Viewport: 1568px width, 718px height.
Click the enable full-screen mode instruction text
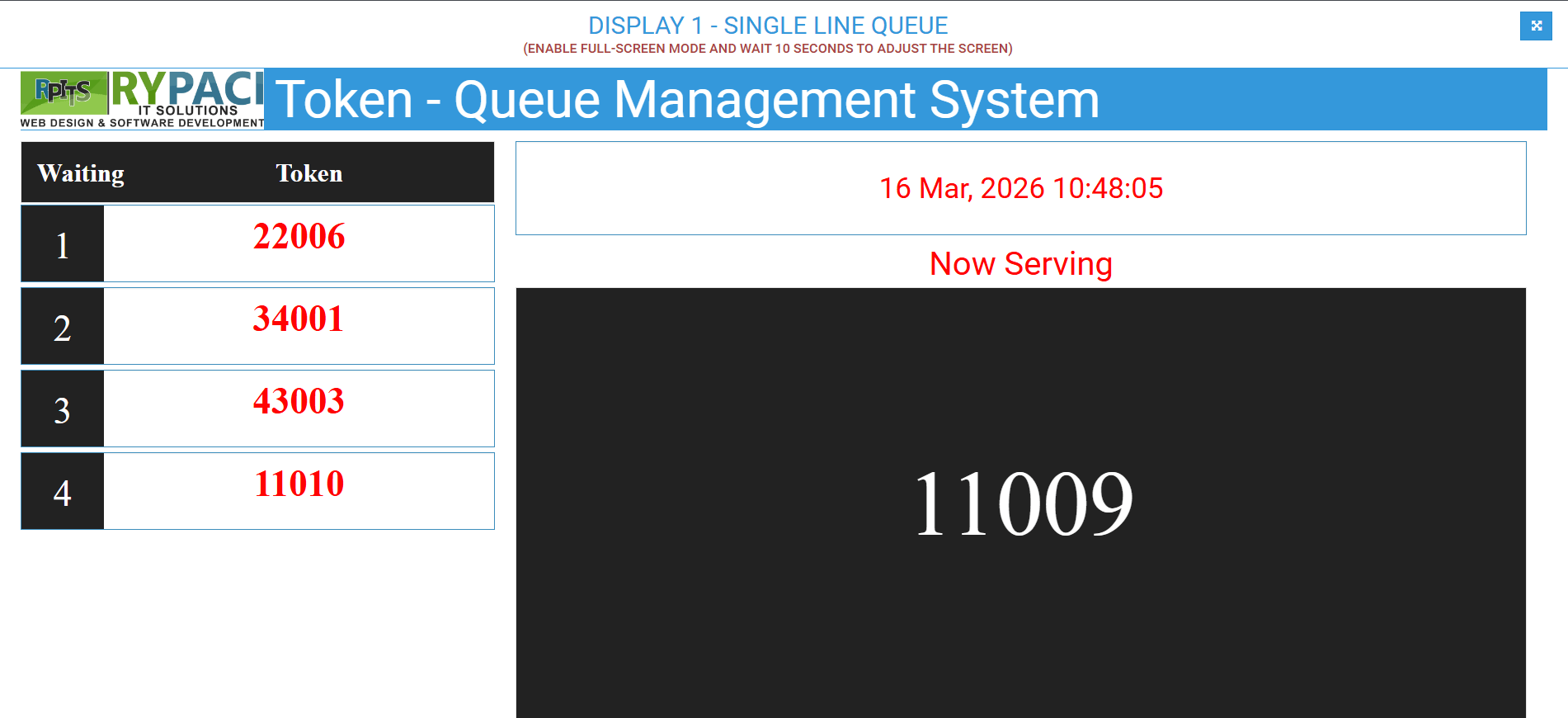pyautogui.click(x=767, y=49)
